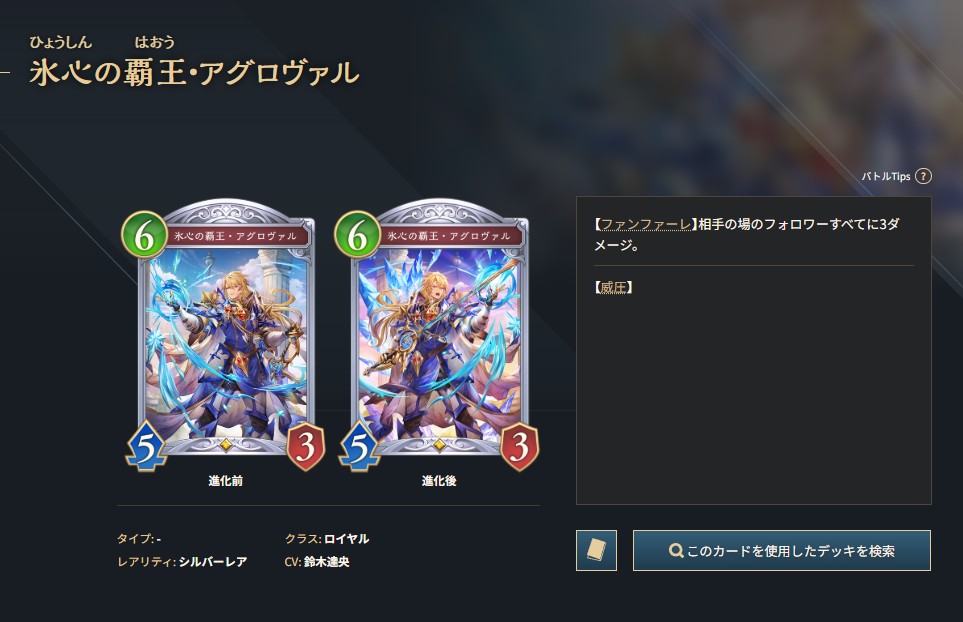The image size is (963, 622).
Task: Click the green cost 6 orb on 進化前 card
Action: (144, 235)
